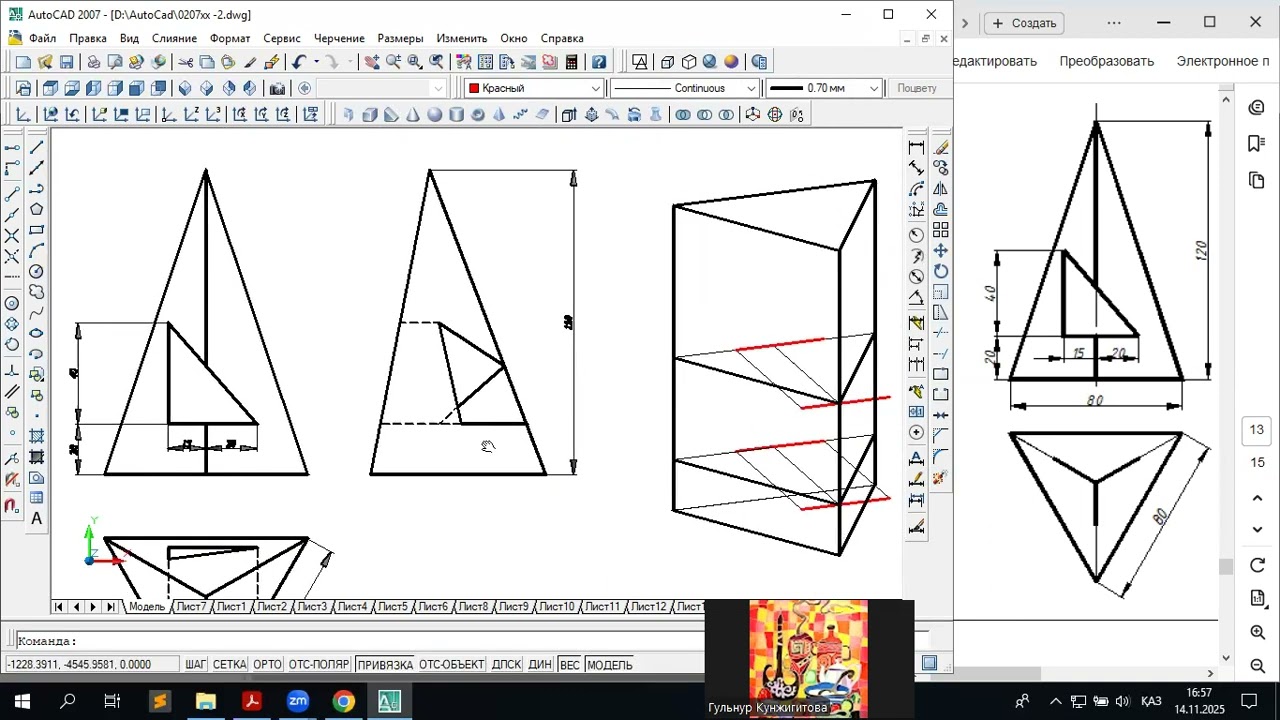Click the first layout tab arrow
The width and height of the screenshot is (1280, 720).
click(59, 607)
